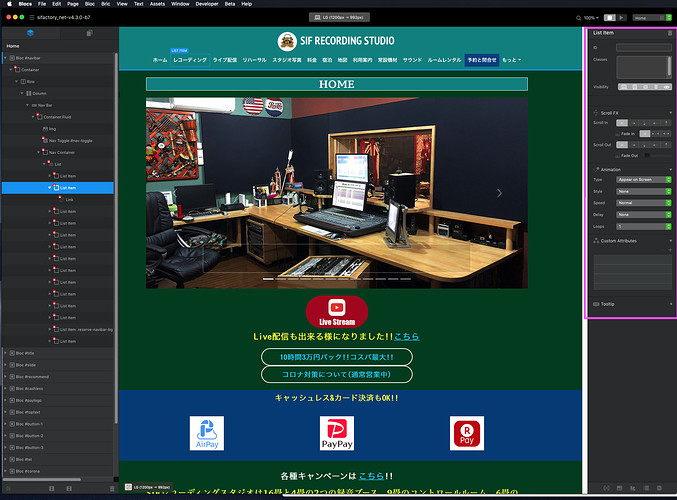Collapse the selected List Item tree node
677x500 pixels.
pos(49,188)
